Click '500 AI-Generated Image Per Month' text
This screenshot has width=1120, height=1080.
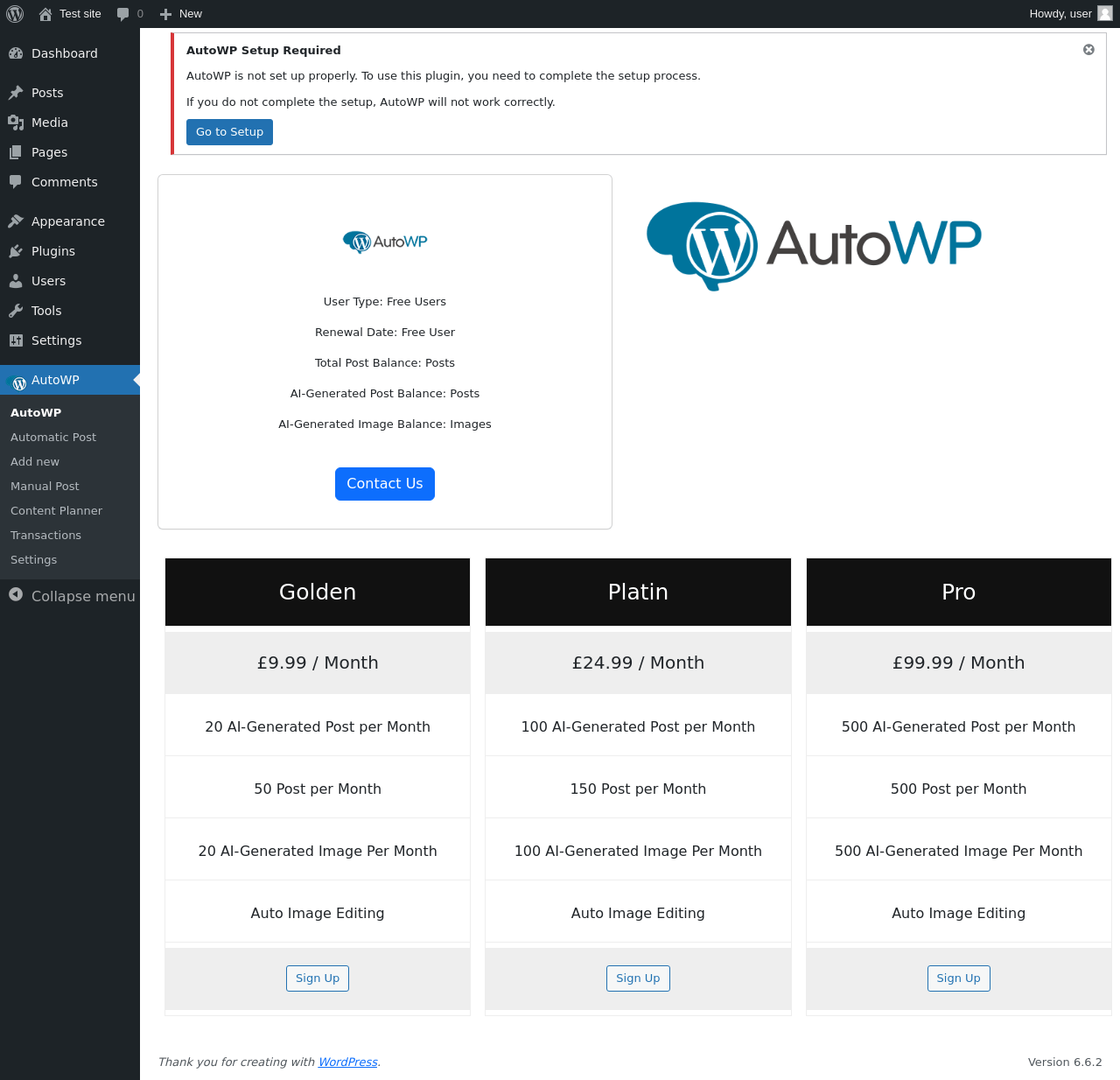pos(959,852)
